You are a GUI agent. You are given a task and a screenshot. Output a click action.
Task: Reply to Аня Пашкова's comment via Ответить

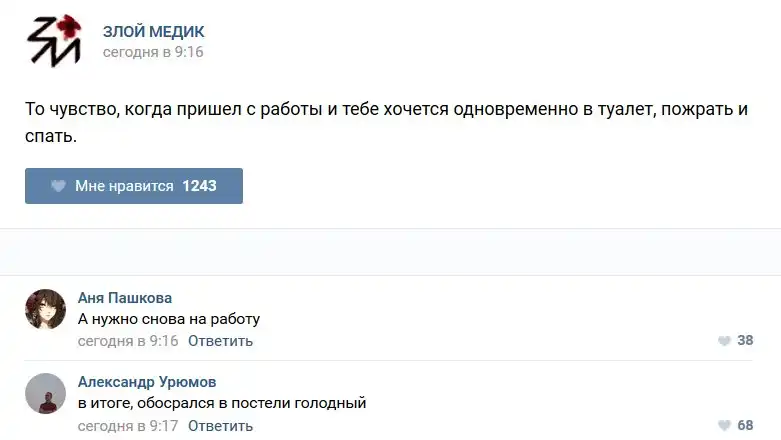[x=220, y=341]
